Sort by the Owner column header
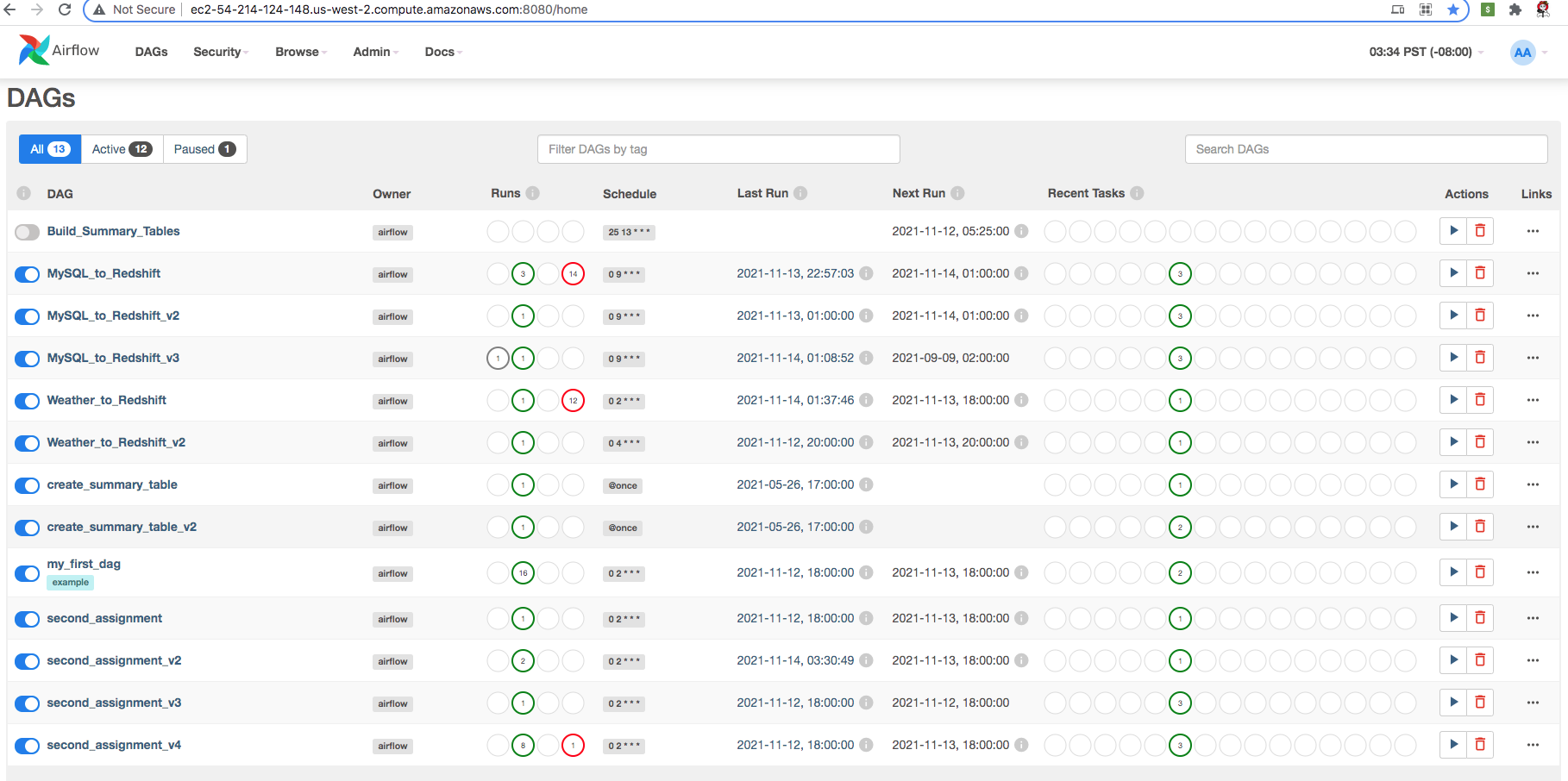The image size is (1568, 781). tap(392, 194)
